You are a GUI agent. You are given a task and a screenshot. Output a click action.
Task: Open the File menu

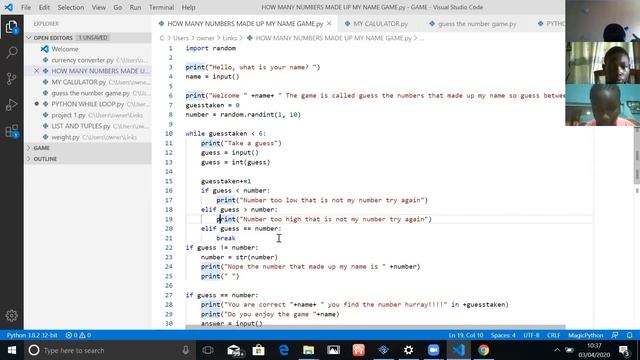click(x=26, y=7)
